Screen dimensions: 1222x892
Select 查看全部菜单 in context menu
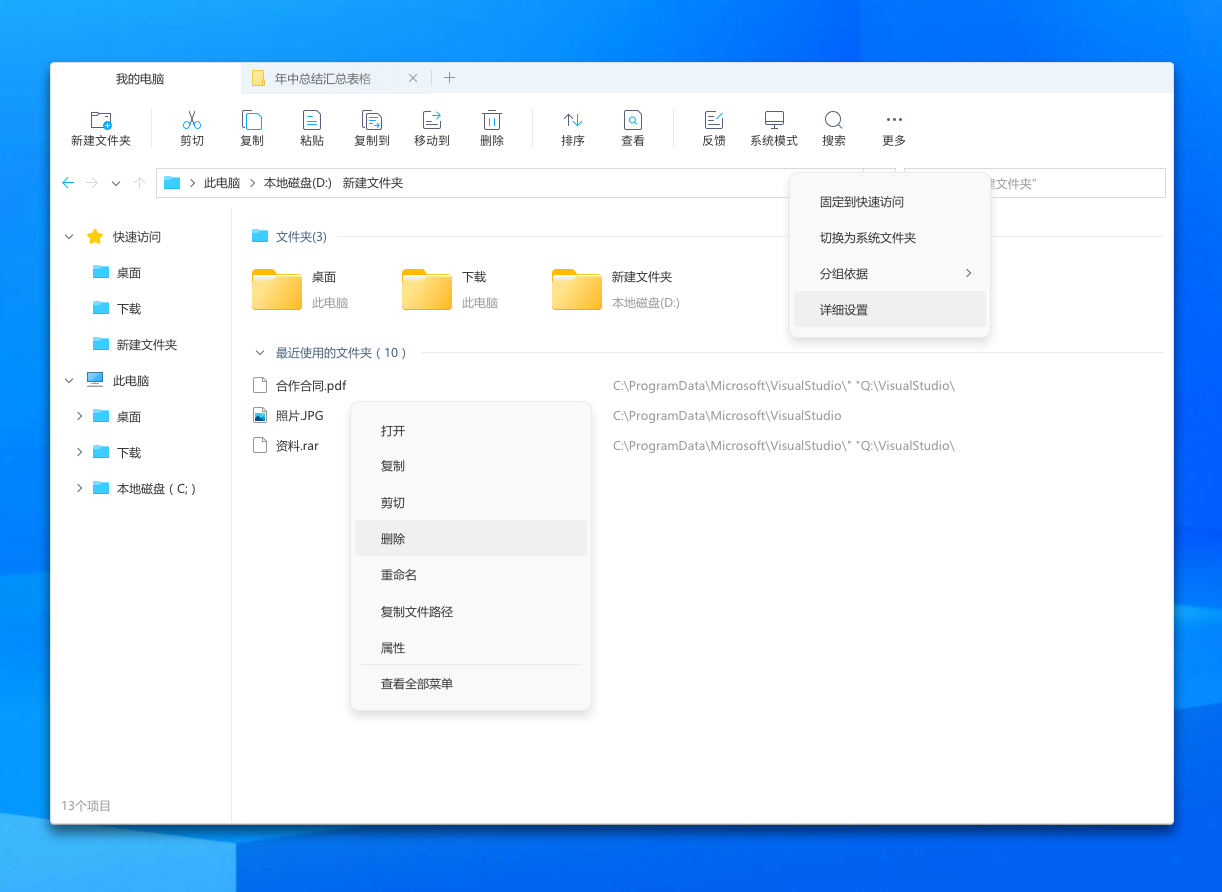[471, 684]
